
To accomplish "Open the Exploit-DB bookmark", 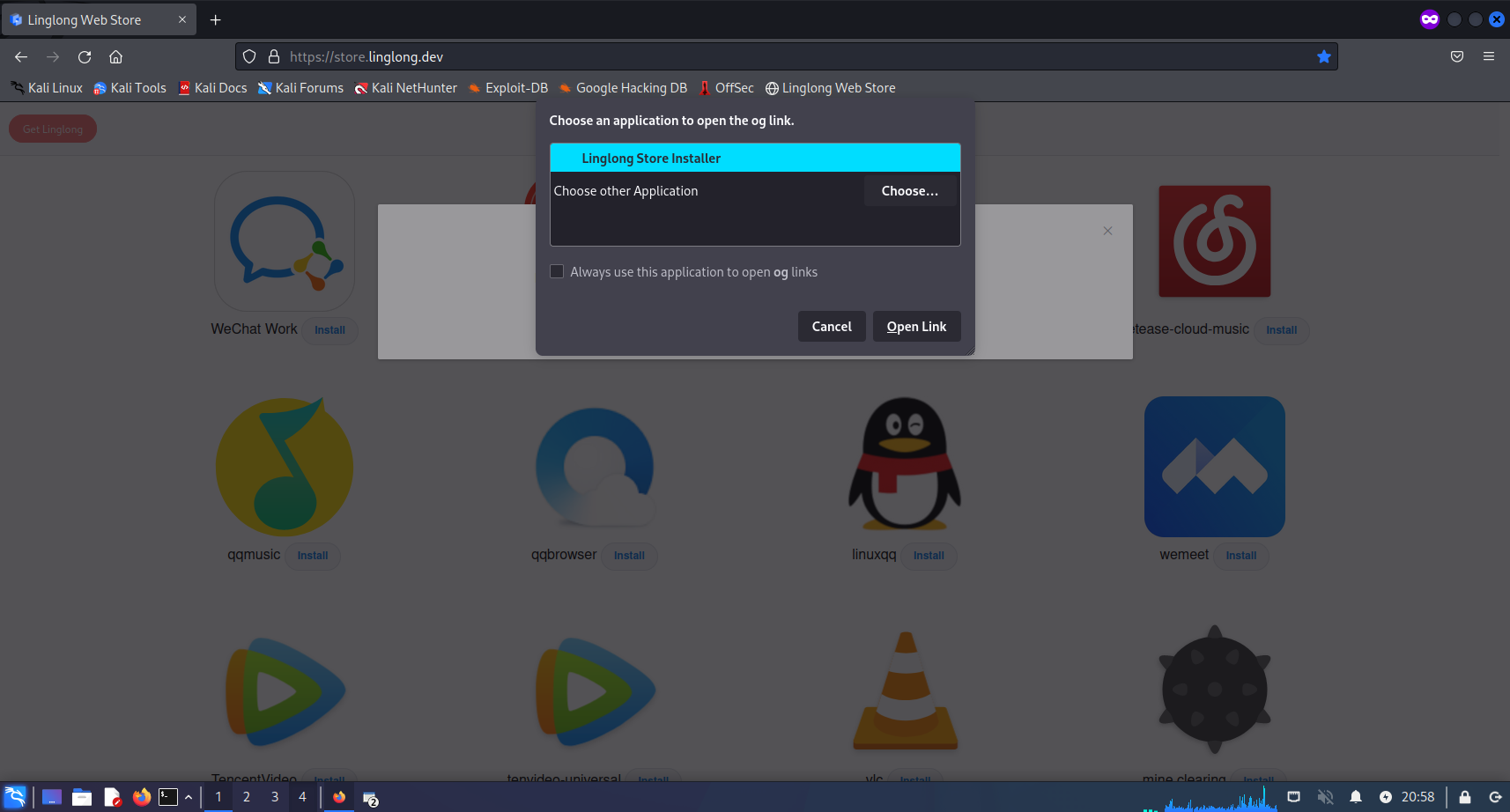I will 507,88.
